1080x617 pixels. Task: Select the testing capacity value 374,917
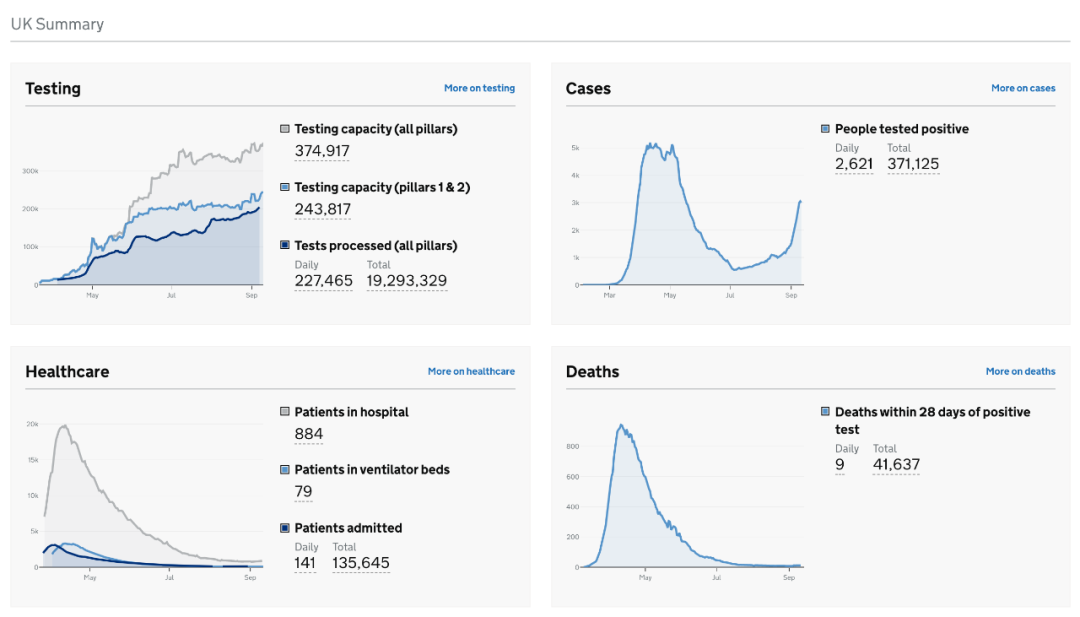tap(322, 151)
